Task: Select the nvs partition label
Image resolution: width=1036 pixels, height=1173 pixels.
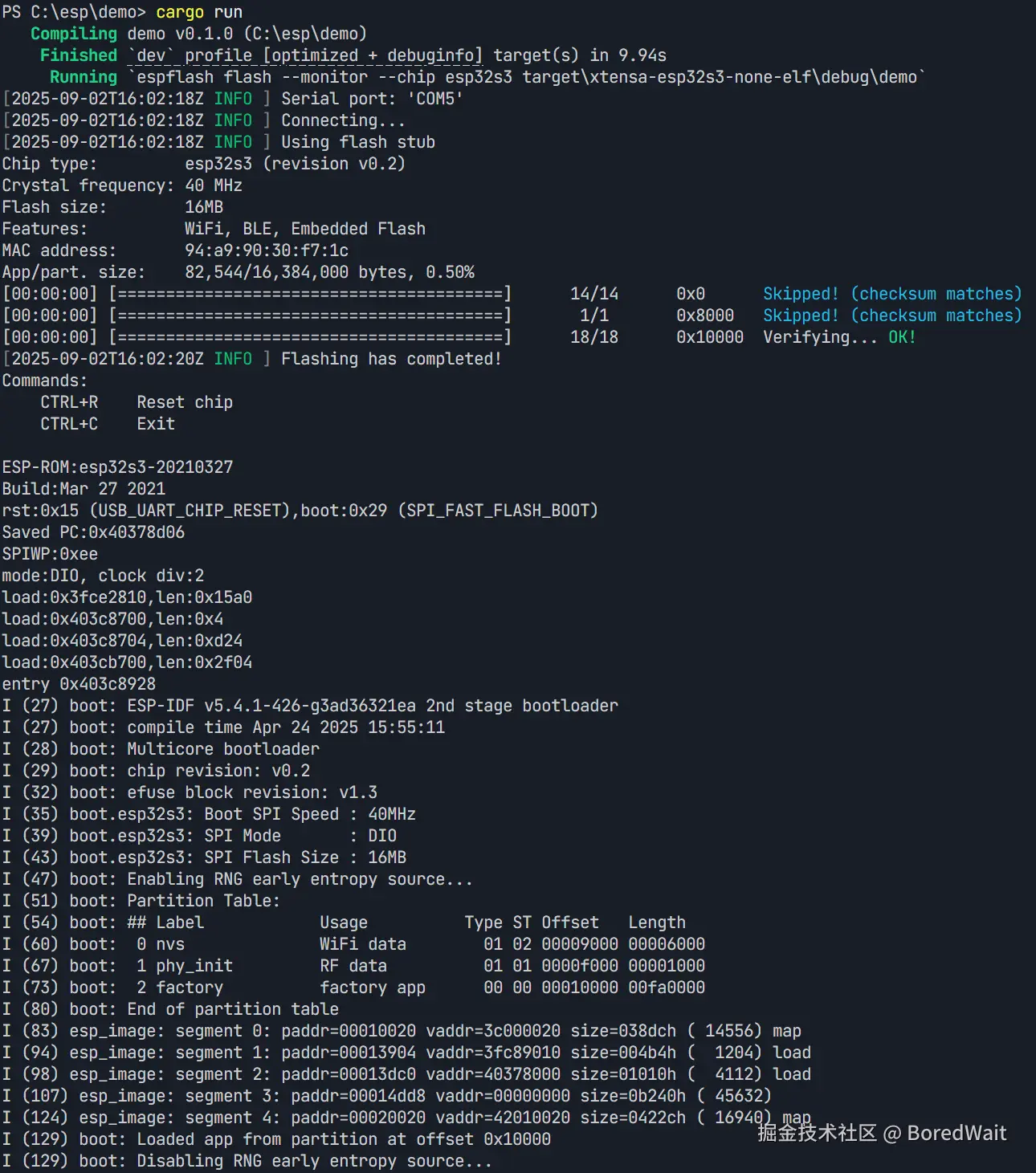Action: pos(170,944)
